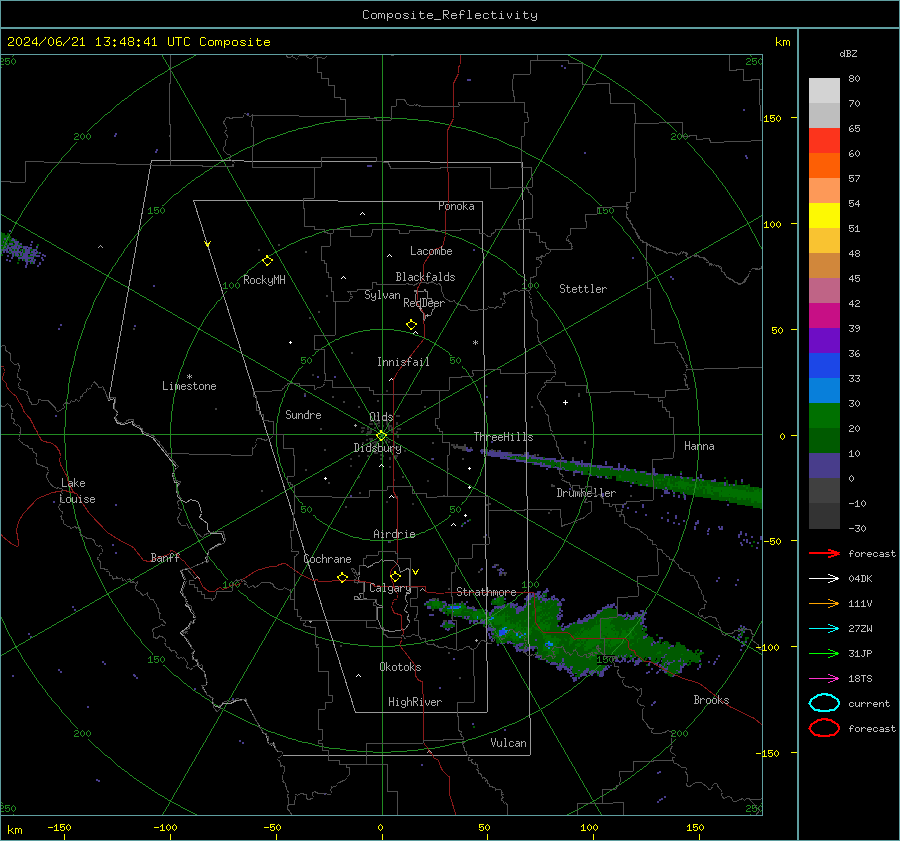Click the Ponoka city label
Viewport: 900px width, 841px height.
pyautogui.click(x=456, y=206)
